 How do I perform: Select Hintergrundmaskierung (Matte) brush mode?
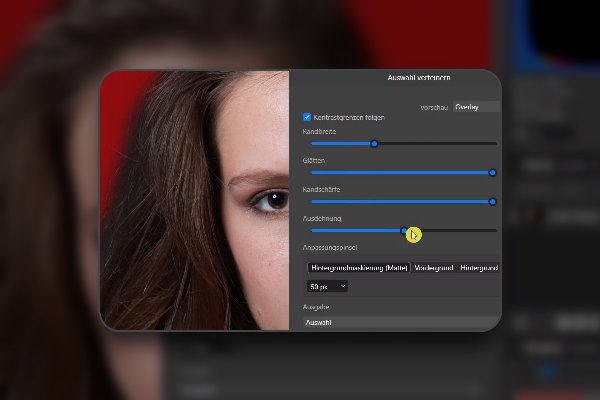tap(359, 268)
